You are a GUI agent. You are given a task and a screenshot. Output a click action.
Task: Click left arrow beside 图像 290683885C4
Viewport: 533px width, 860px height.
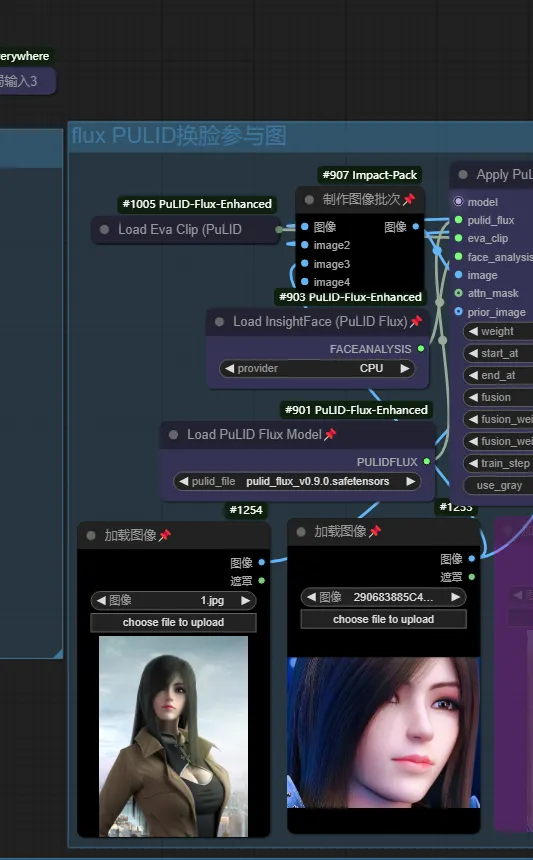click(x=311, y=597)
